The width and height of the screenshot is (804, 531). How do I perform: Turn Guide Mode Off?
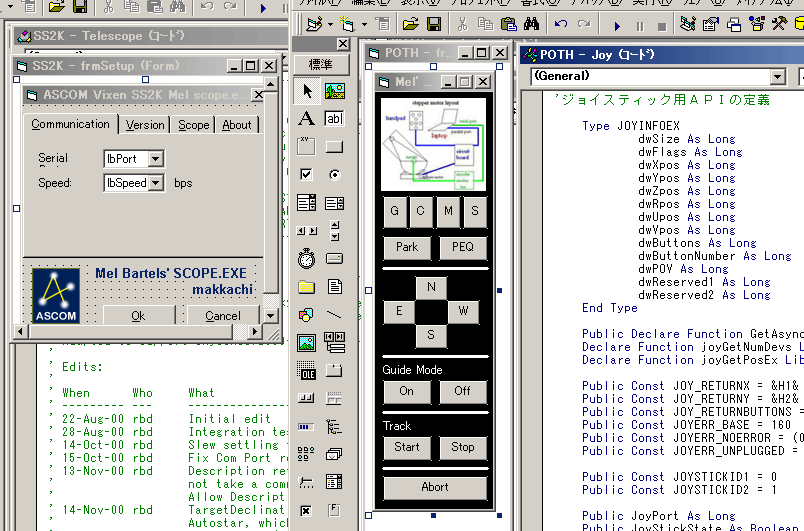coord(463,392)
